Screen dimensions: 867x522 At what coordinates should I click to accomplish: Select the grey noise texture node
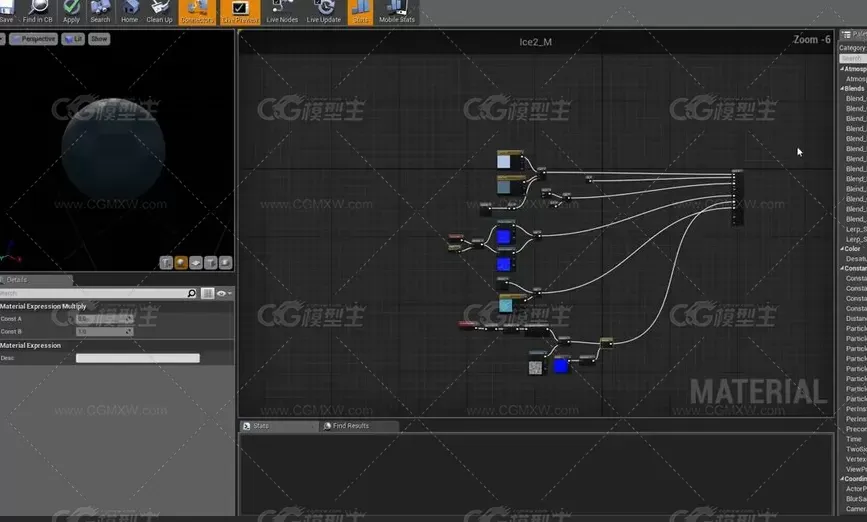point(536,364)
